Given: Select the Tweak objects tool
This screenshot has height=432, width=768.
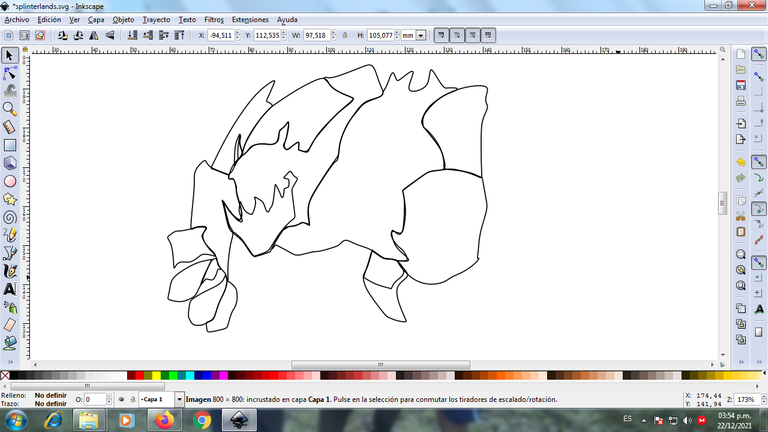Looking at the screenshot, I should click(9, 91).
